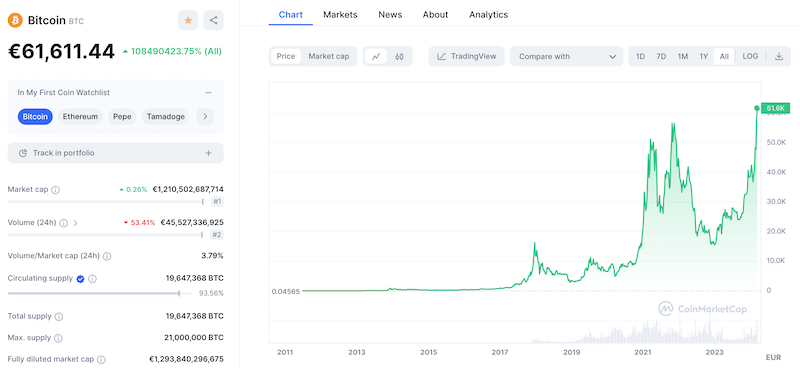Open the Compare with dropdown

tap(566, 57)
